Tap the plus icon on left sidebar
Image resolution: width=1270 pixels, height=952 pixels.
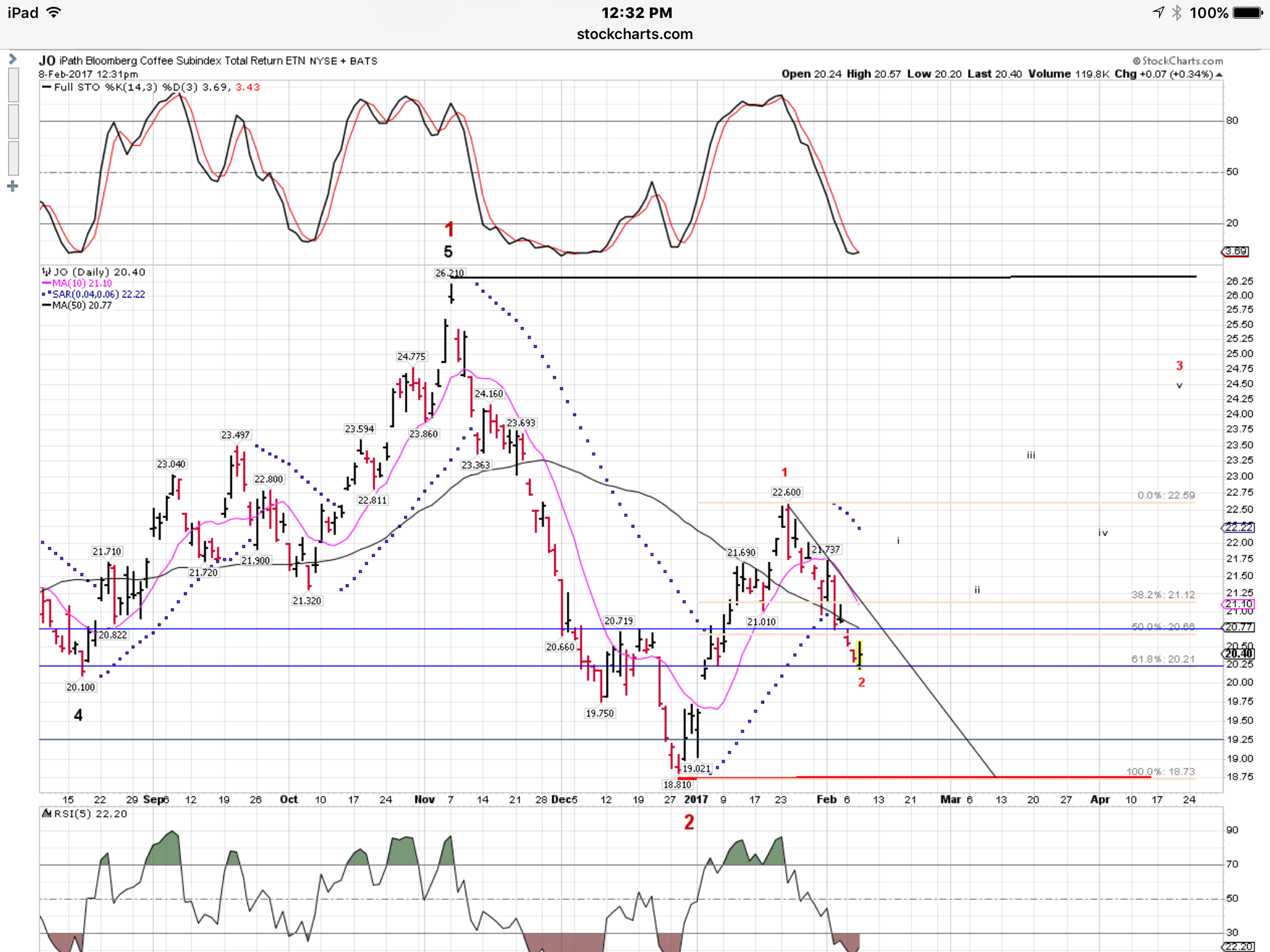(x=12, y=187)
